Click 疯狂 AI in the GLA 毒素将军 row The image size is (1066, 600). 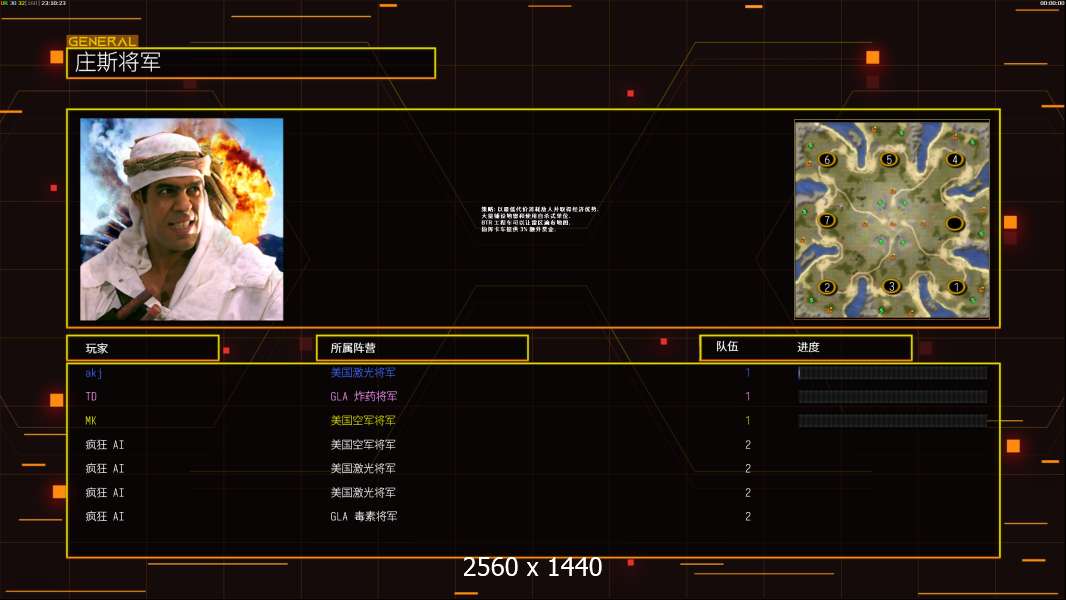coord(105,516)
